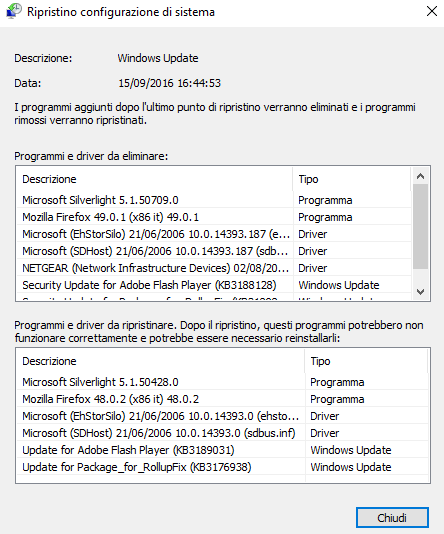444x534 pixels.
Task: Click the System Restore title bar icon
Action: coord(14,11)
